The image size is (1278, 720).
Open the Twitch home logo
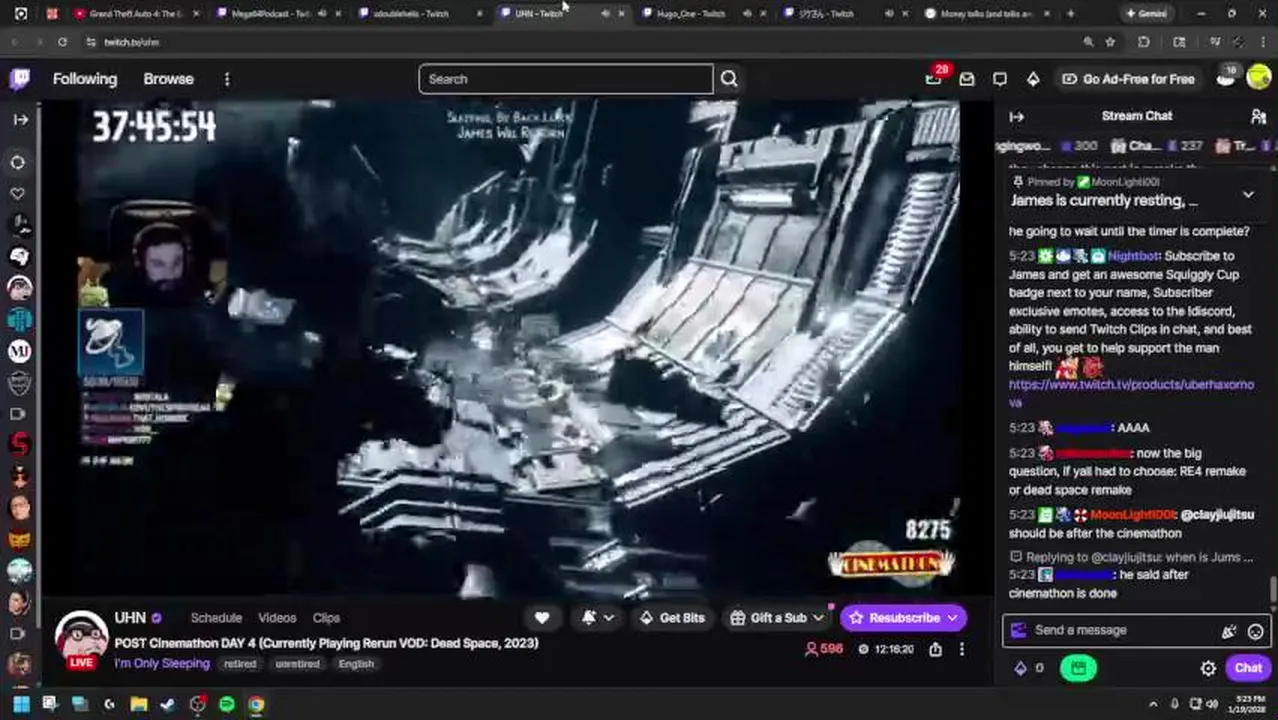tap(20, 79)
